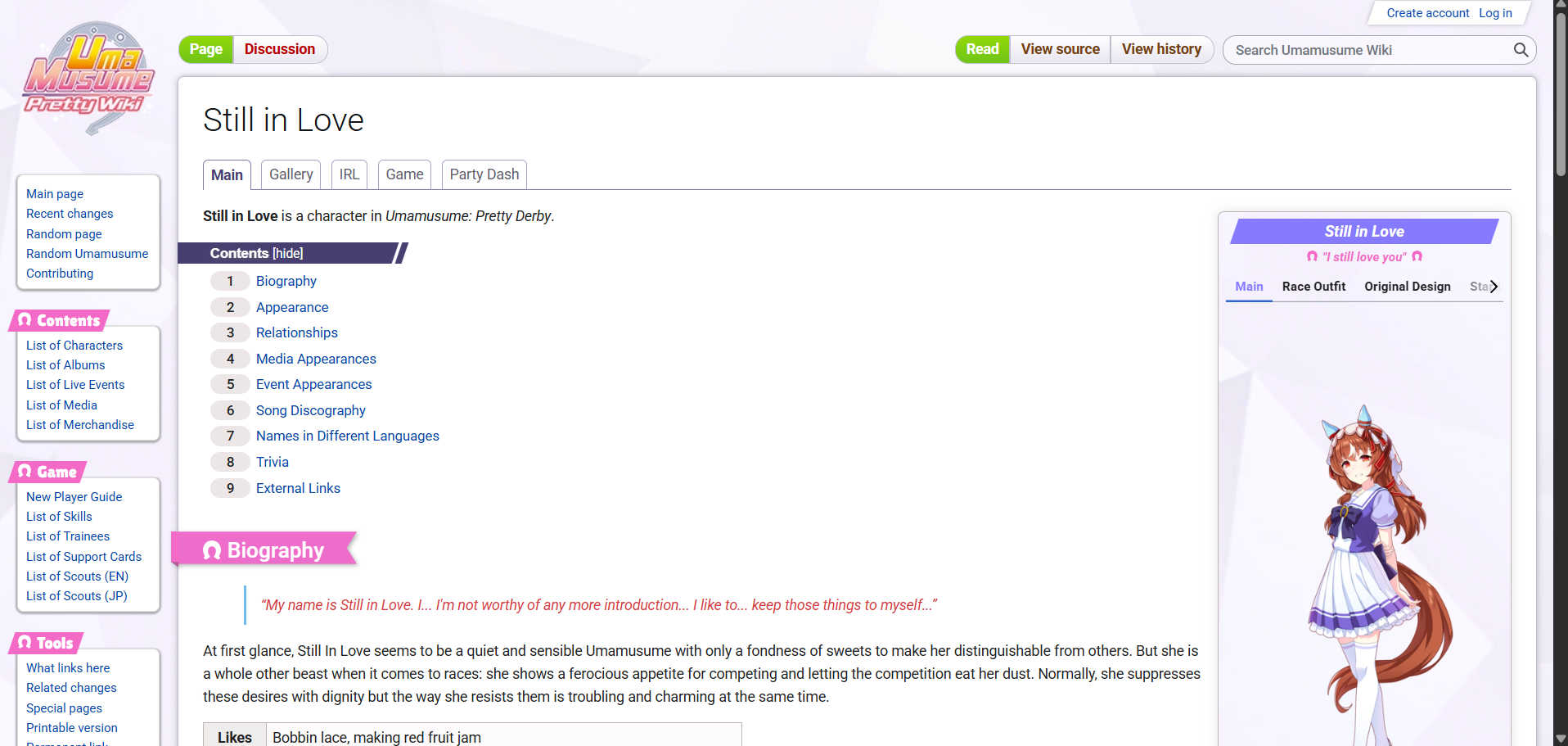The height and width of the screenshot is (746, 1568).
Task: Open Random Umamusume link
Action: tap(88, 254)
